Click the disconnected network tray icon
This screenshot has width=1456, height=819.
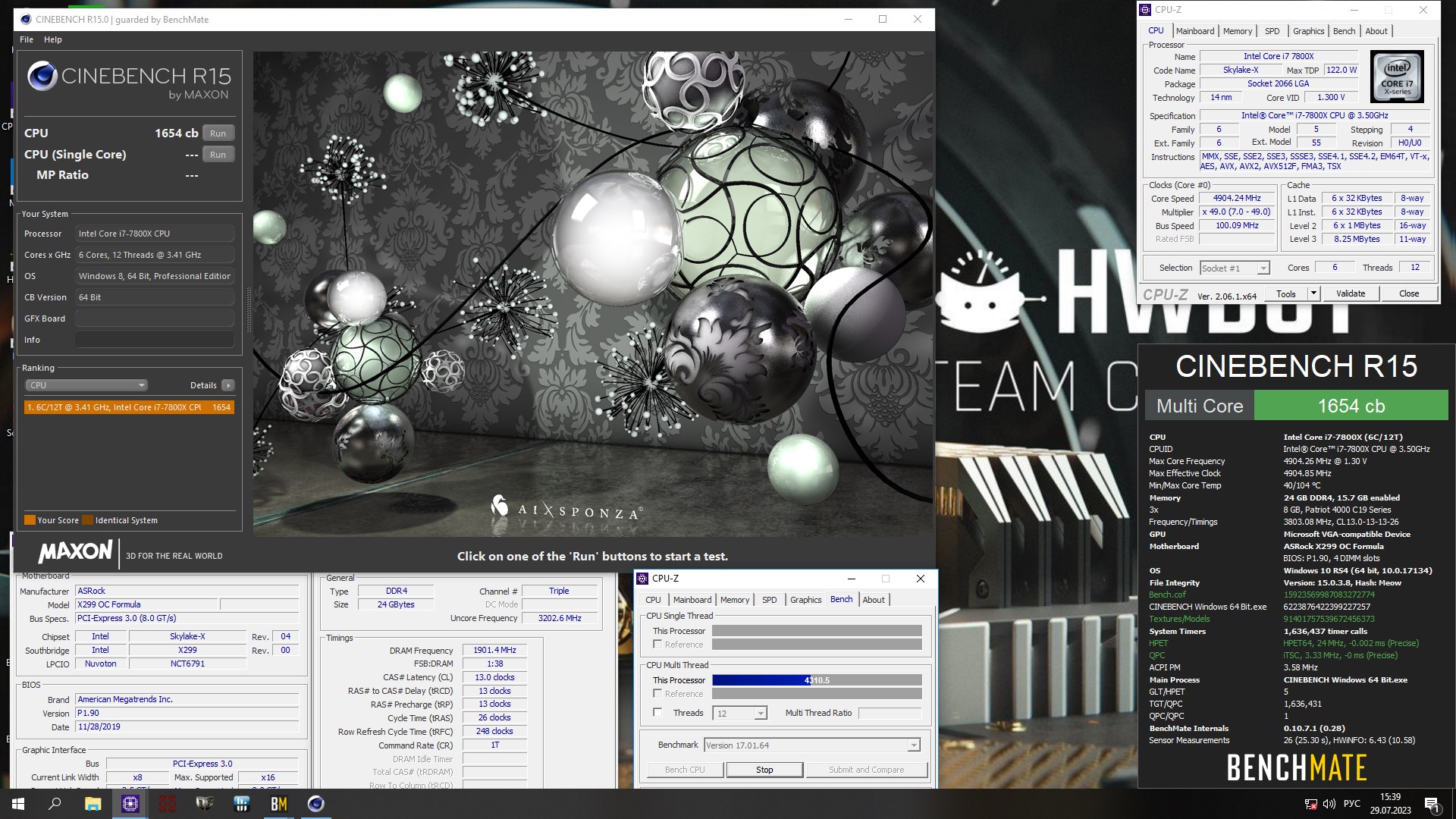(x=1310, y=804)
